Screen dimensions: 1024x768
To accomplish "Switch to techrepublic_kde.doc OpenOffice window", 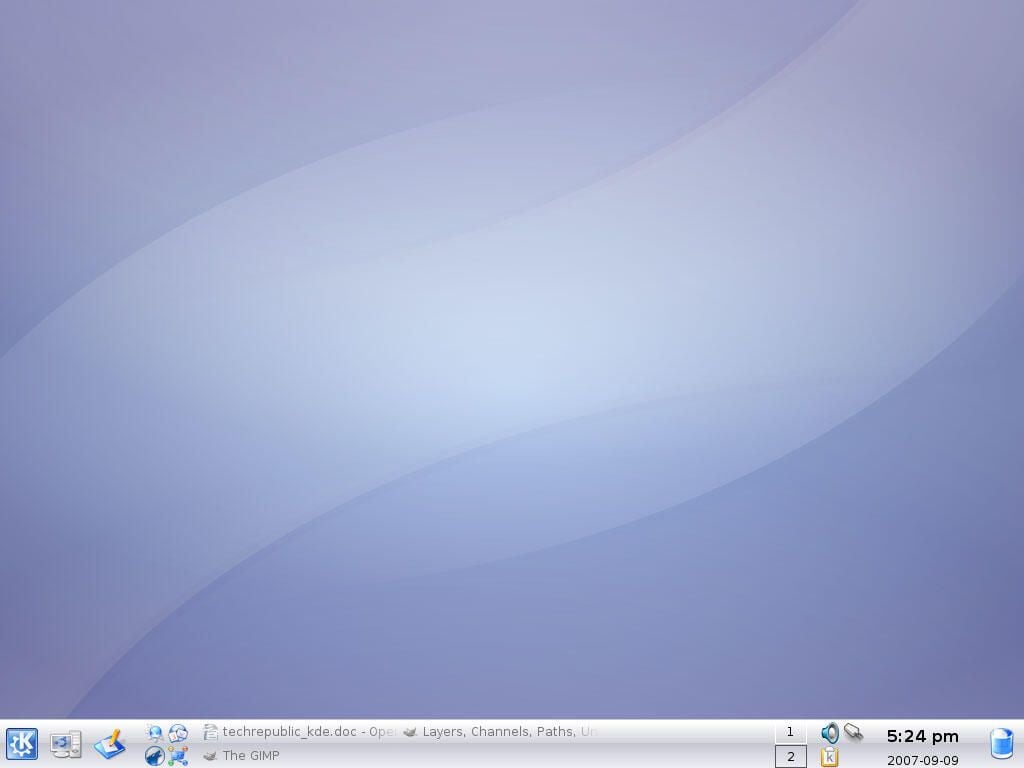I will click(x=300, y=732).
